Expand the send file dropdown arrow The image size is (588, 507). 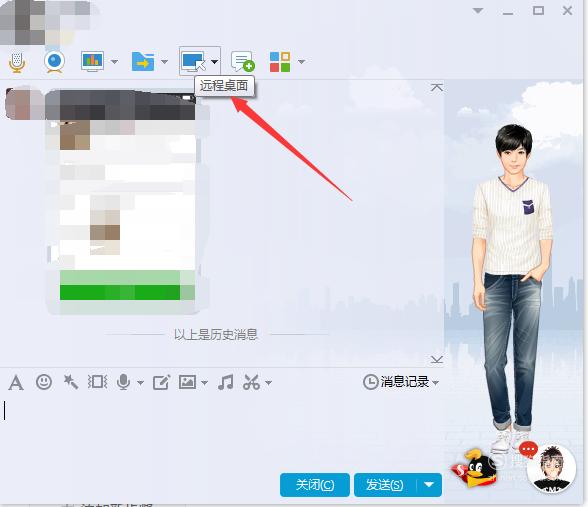[164, 62]
